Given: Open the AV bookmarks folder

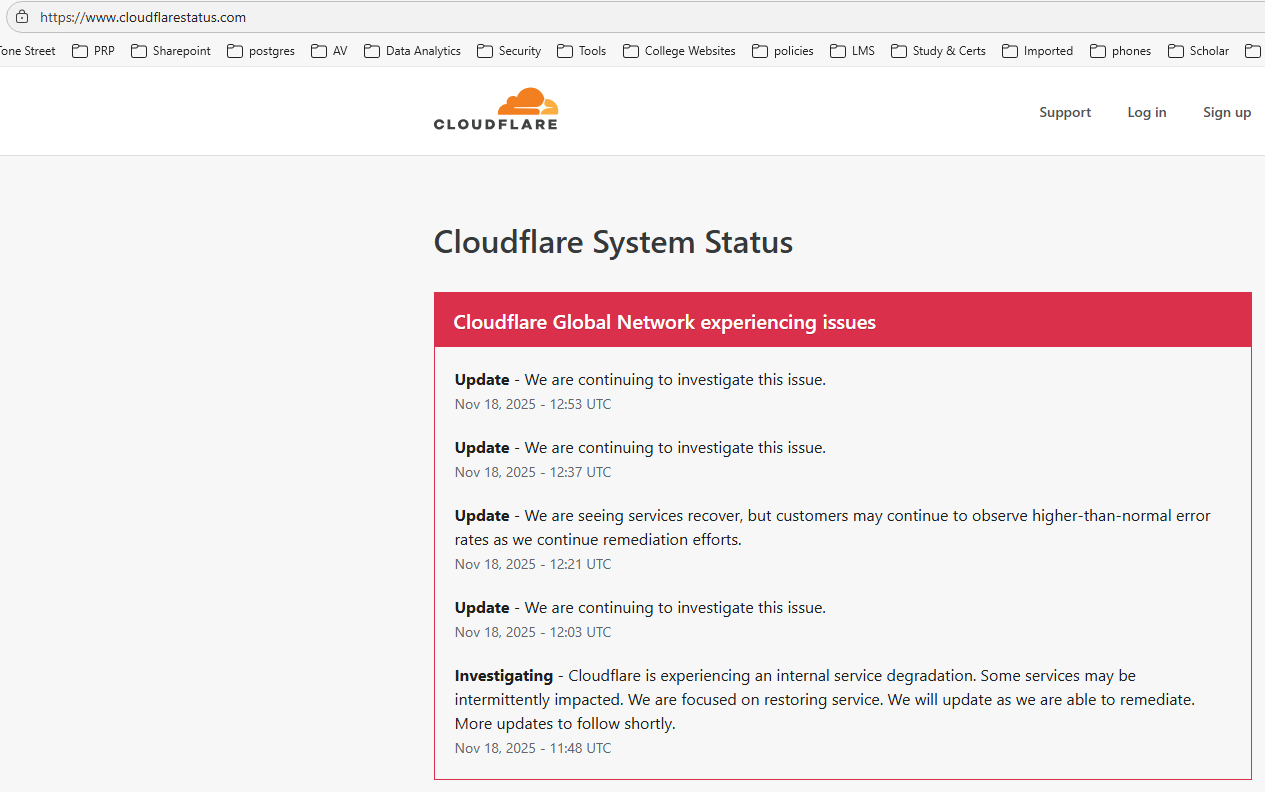Looking at the screenshot, I should pos(329,51).
